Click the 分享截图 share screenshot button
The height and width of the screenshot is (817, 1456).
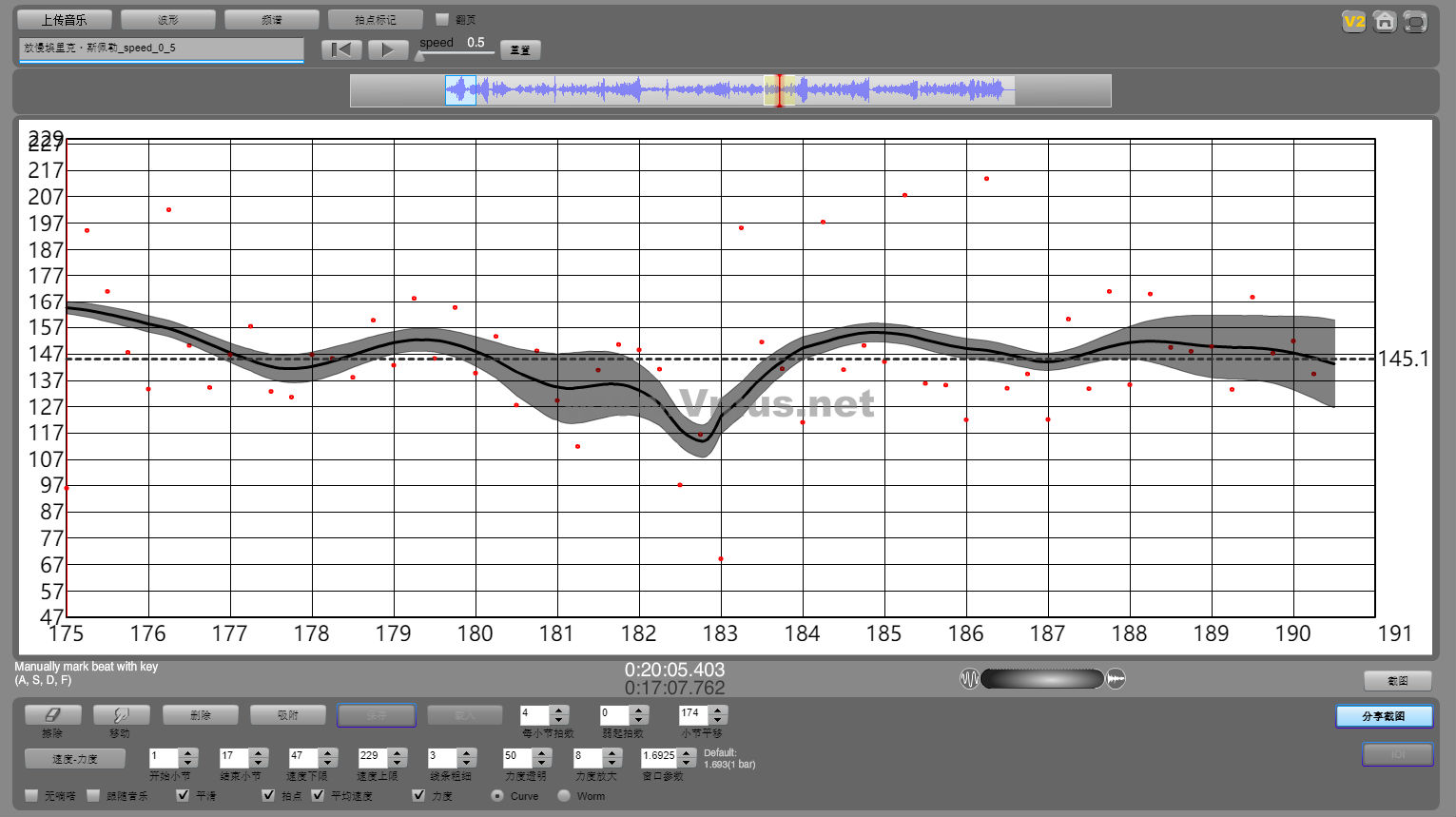click(1383, 716)
